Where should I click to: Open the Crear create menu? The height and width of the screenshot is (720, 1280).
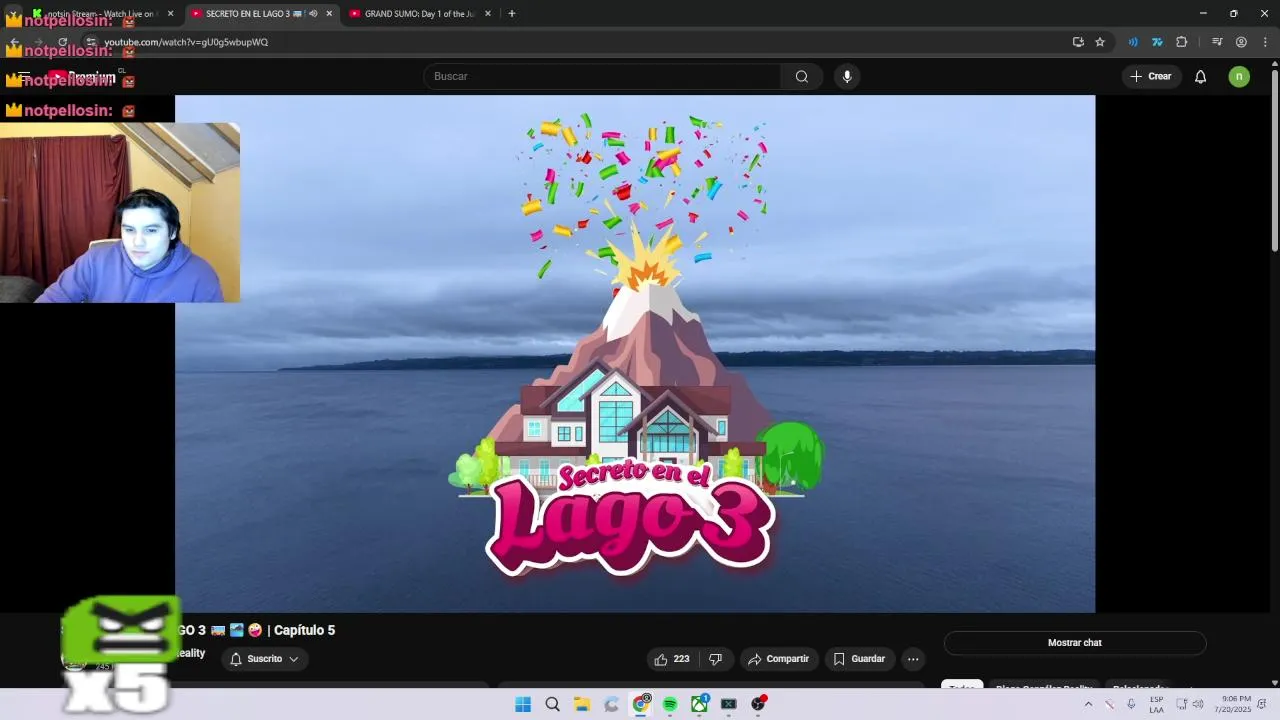click(x=1151, y=76)
